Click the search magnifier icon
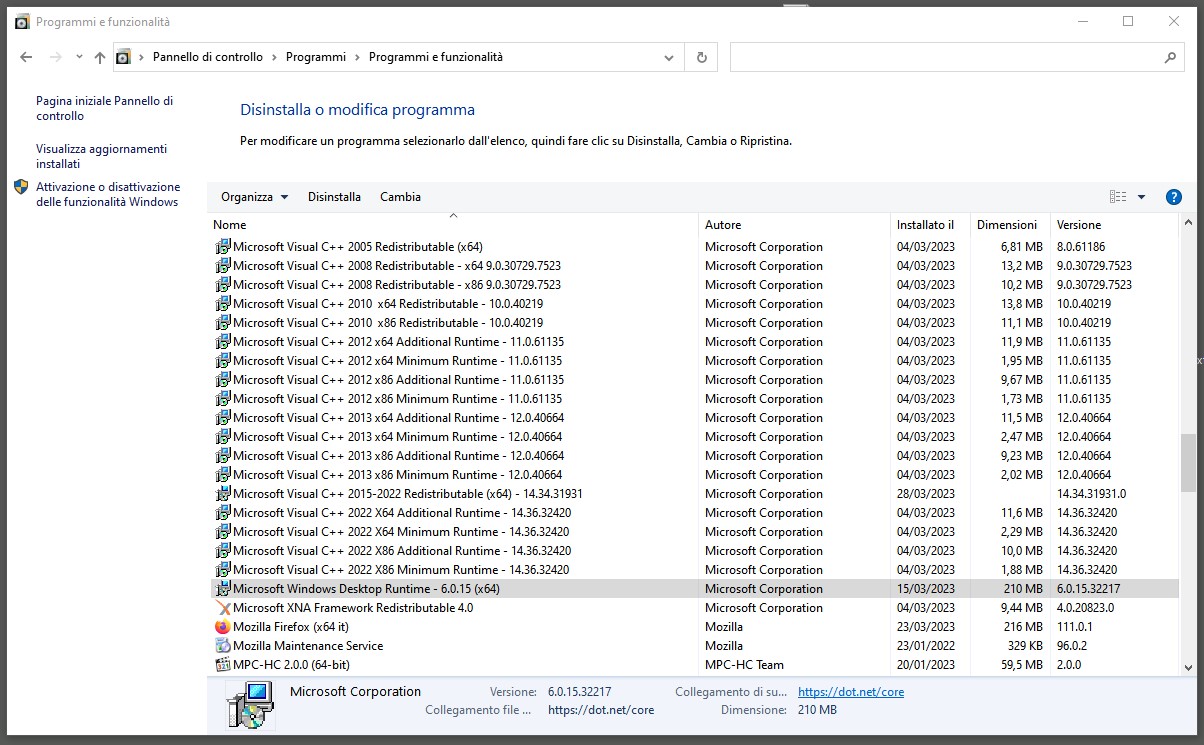Screen dimensions: 1204x745 click(1171, 58)
